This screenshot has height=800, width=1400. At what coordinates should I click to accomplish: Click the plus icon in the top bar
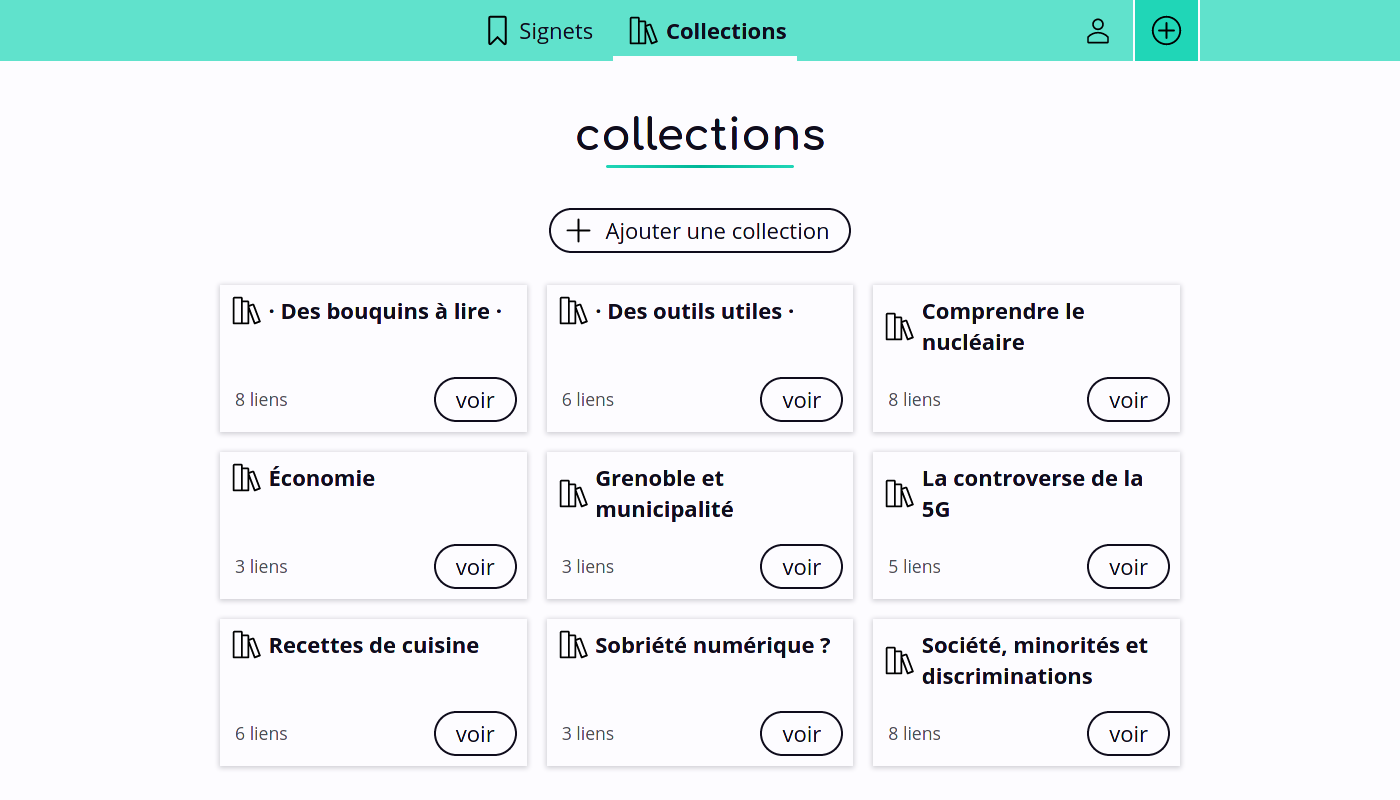pyautogui.click(x=1166, y=30)
